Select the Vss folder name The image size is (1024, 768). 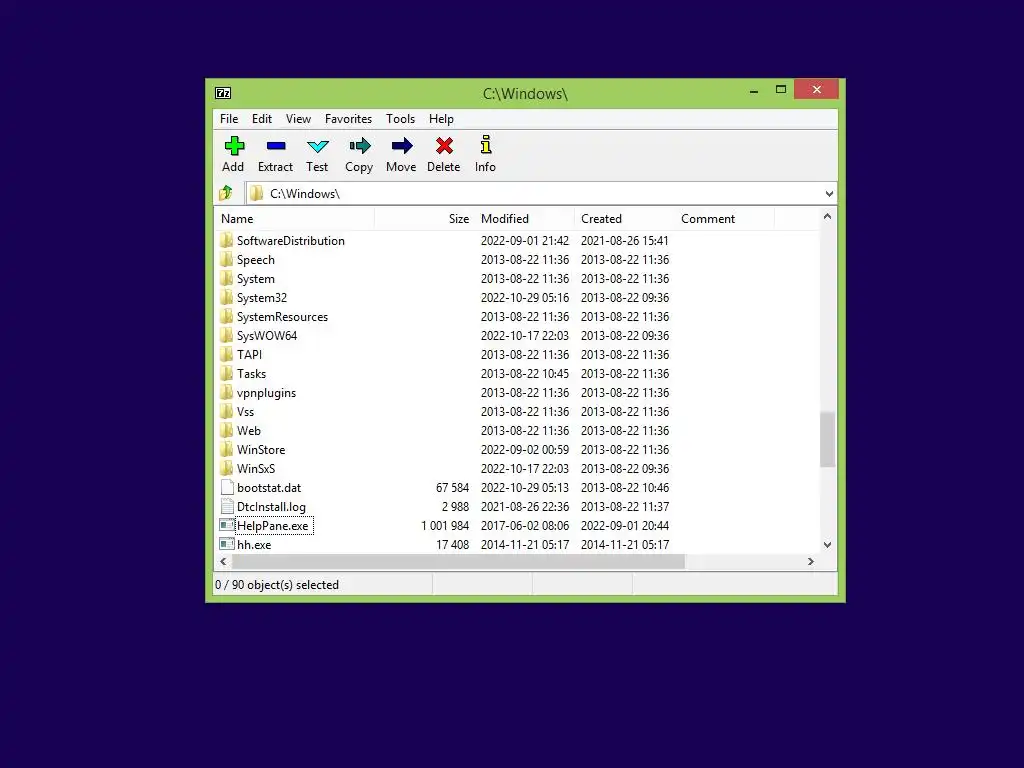pos(245,411)
